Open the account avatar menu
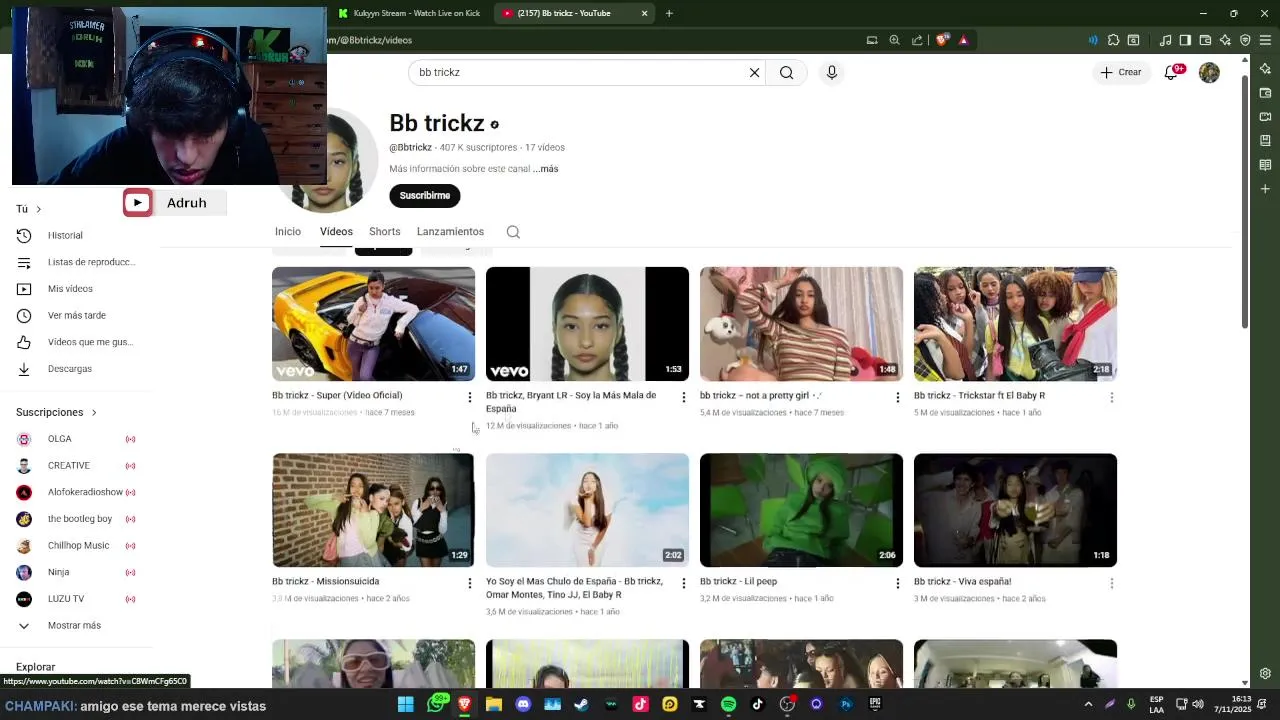 coord(1209,72)
